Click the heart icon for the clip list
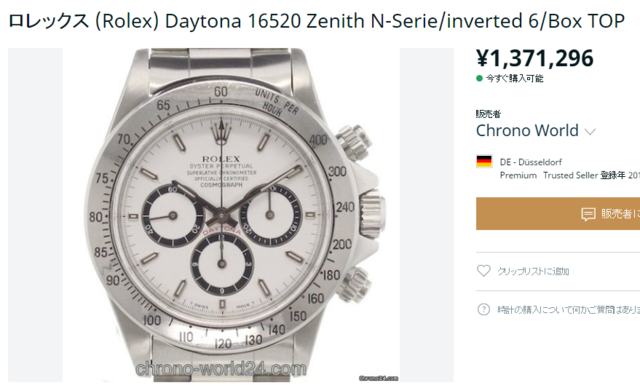This screenshot has height=388, width=640. [484, 271]
